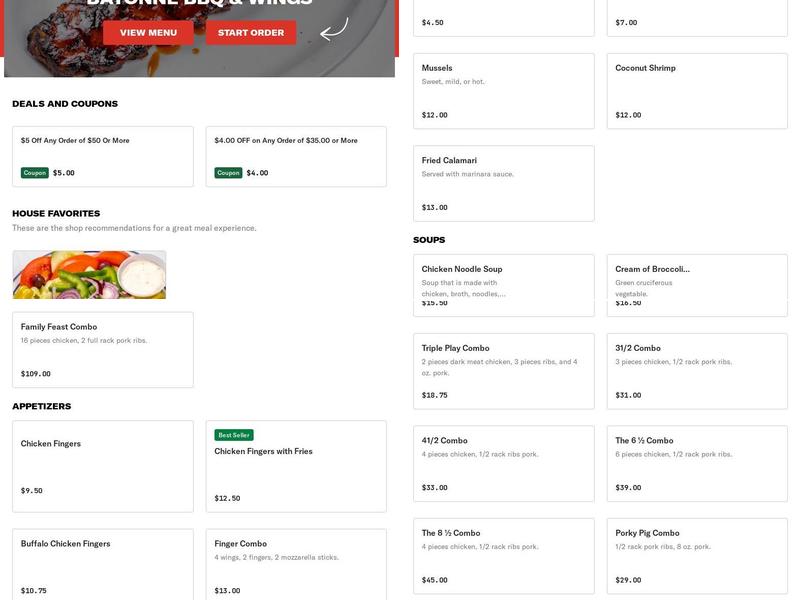Screen dimensions: 800x600
Task: Pick the Finger Combo item
Action: tap(295, 564)
